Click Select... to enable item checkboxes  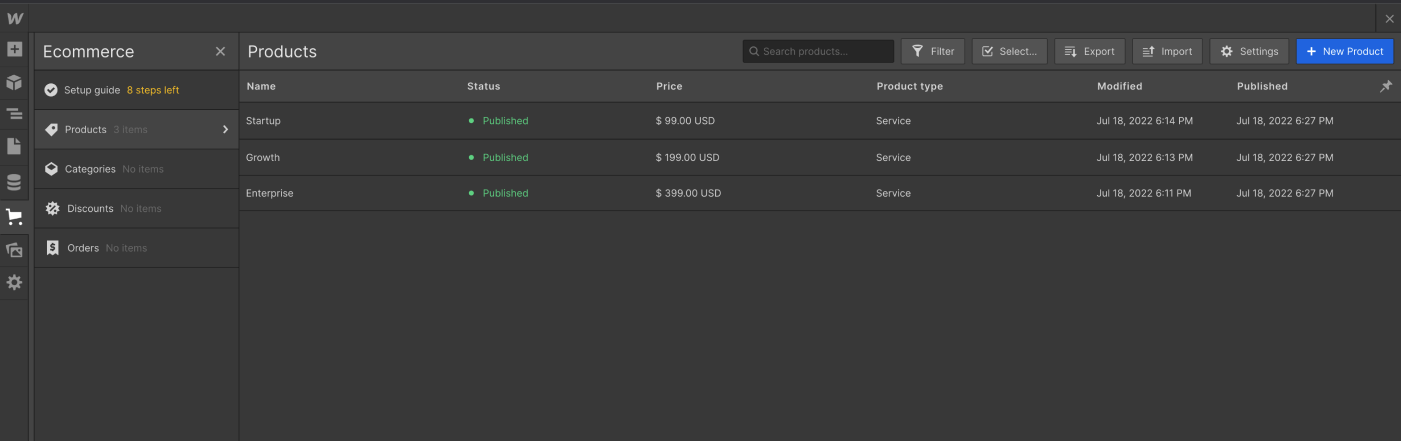(x=1009, y=52)
